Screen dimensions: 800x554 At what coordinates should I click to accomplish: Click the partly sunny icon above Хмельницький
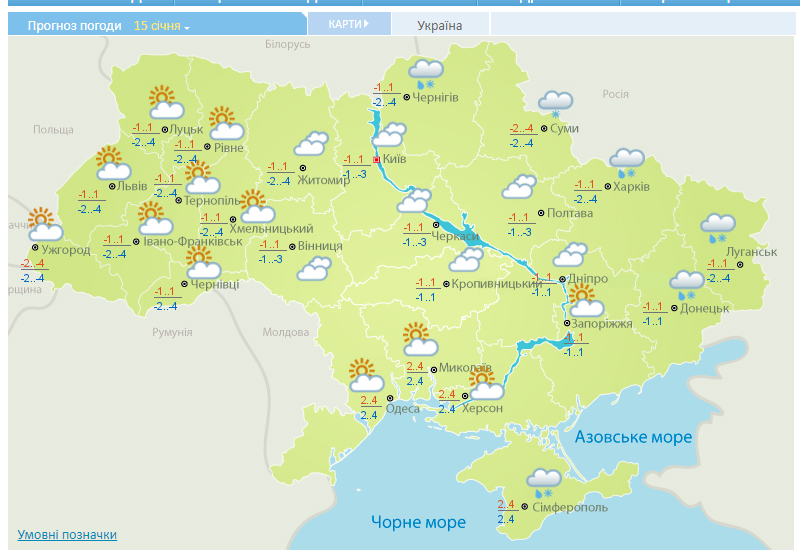pyautogui.click(x=257, y=206)
